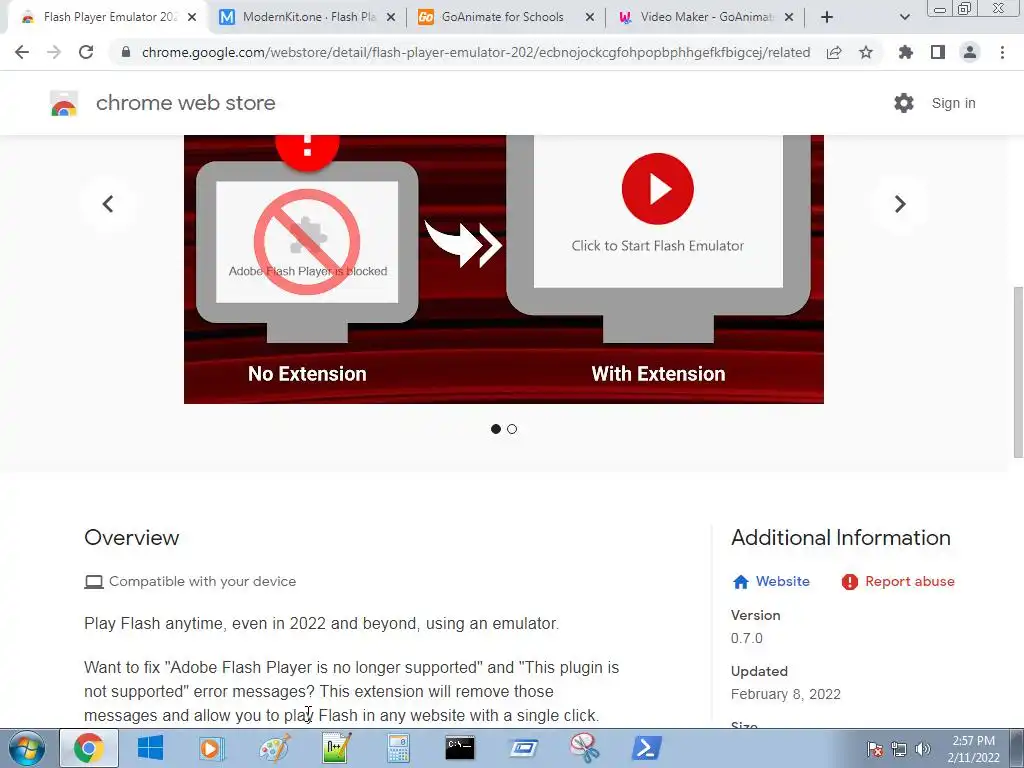Click the 'Compatible with your device' text
The height and width of the screenshot is (768, 1024).
click(x=202, y=581)
